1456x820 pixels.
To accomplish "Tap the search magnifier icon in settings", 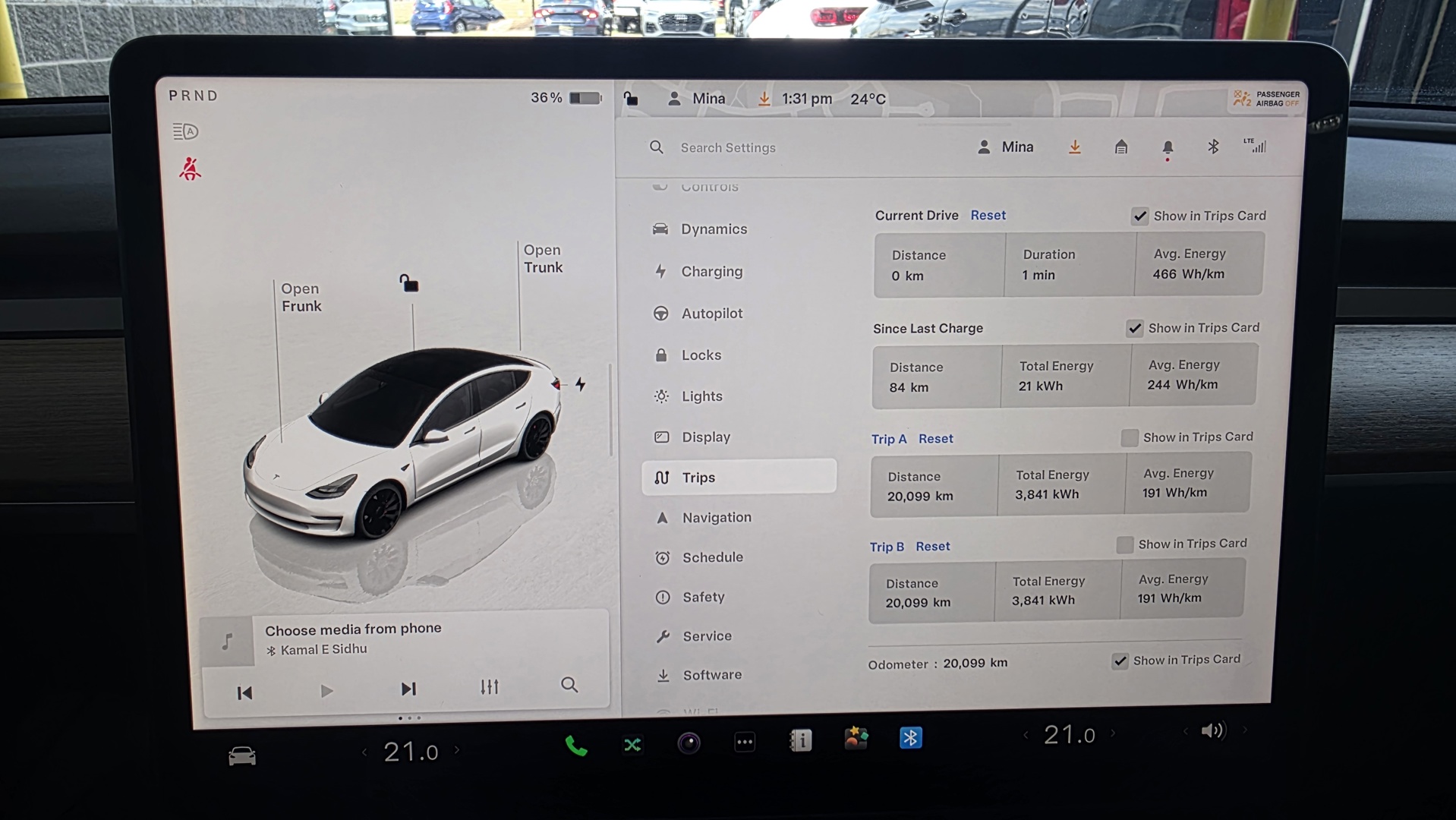I will pyautogui.click(x=657, y=147).
